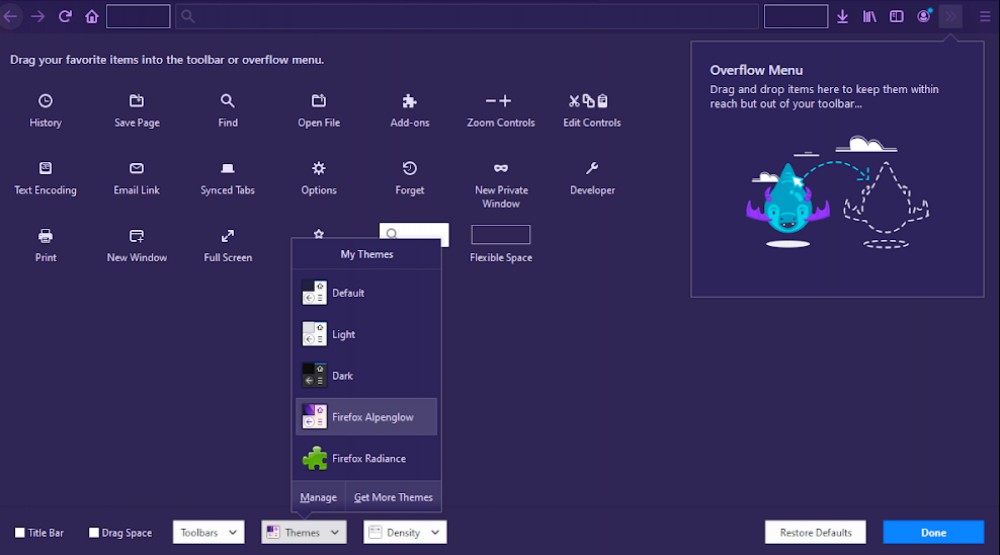Select the New Window icon

tap(136, 236)
